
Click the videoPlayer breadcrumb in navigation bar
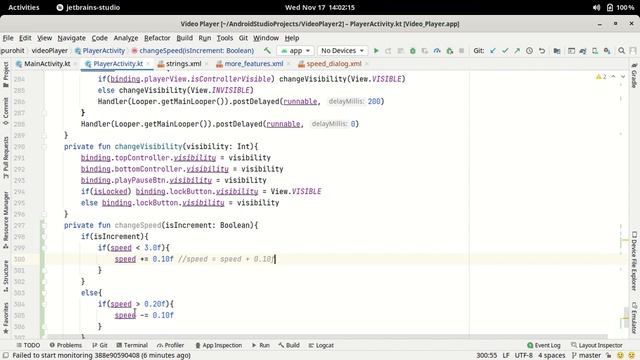point(50,51)
